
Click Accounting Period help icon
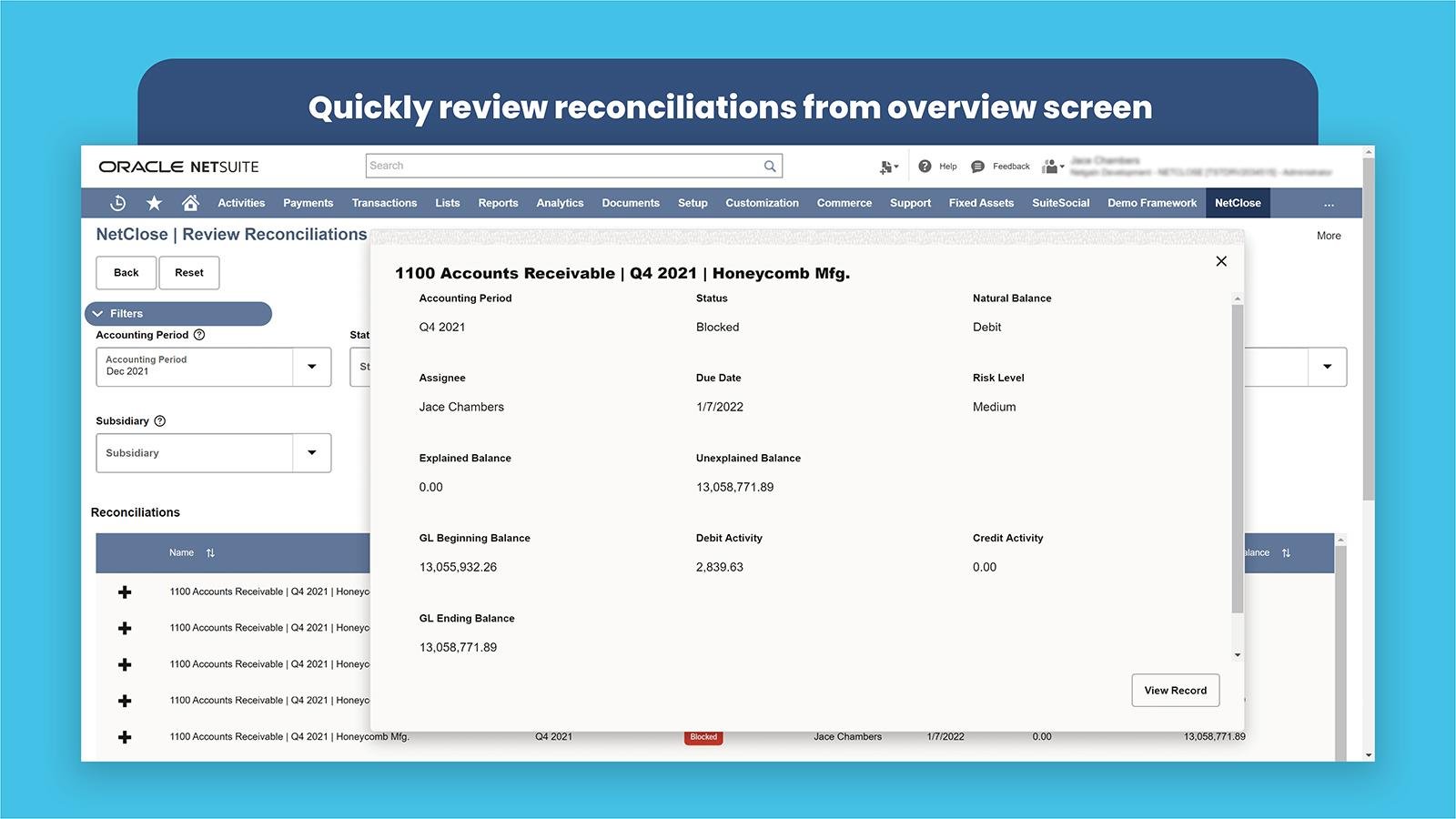[199, 335]
